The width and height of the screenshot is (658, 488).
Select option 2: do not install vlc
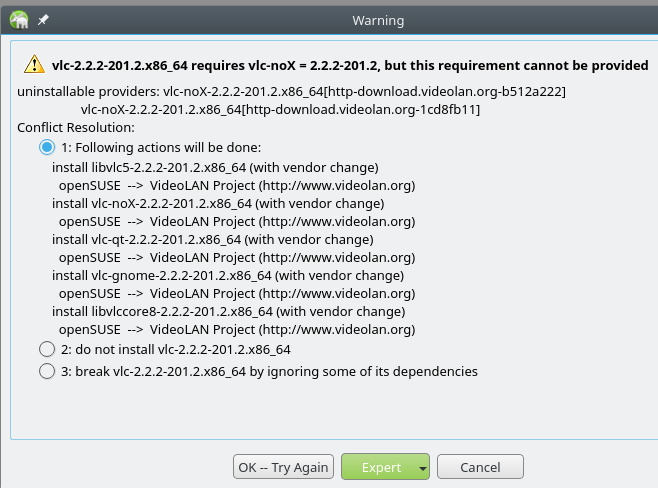(47, 349)
